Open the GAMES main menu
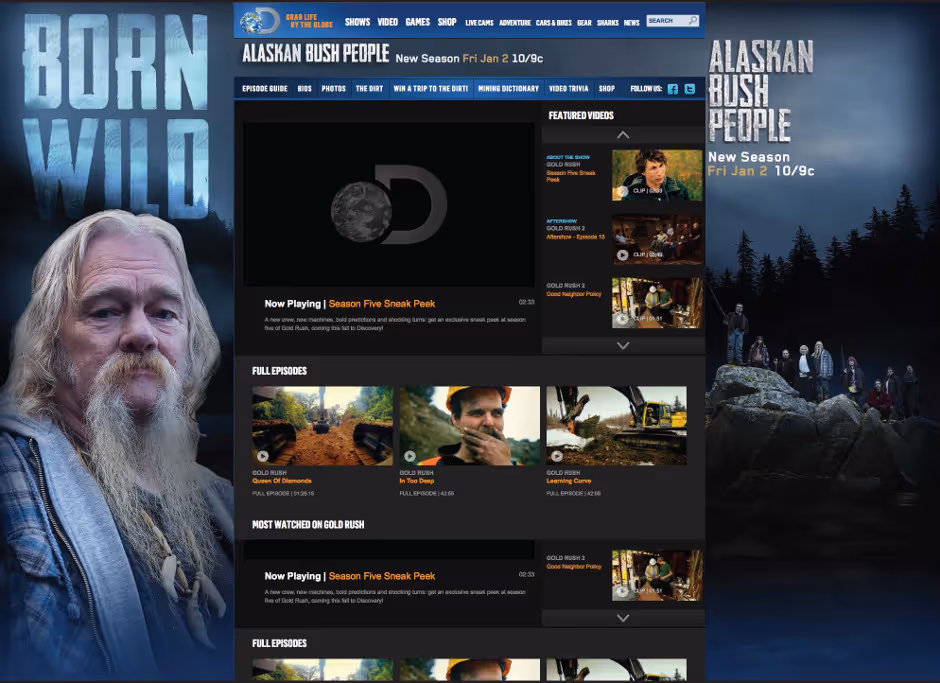Viewport: 940px width, 683px height. click(x=417, y=22)
